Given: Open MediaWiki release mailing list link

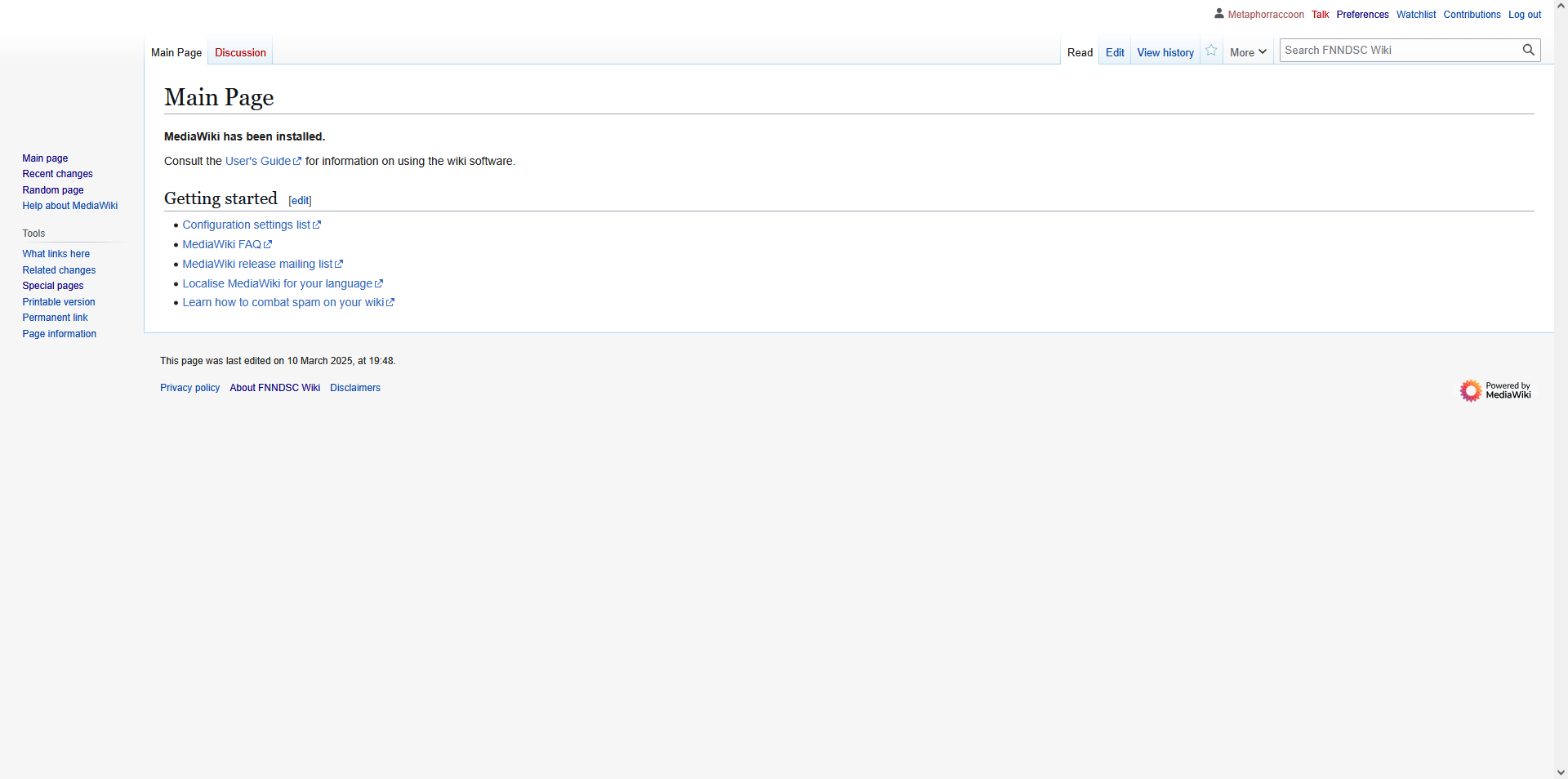Looking at the screenshot, I should tap(262, 264).
